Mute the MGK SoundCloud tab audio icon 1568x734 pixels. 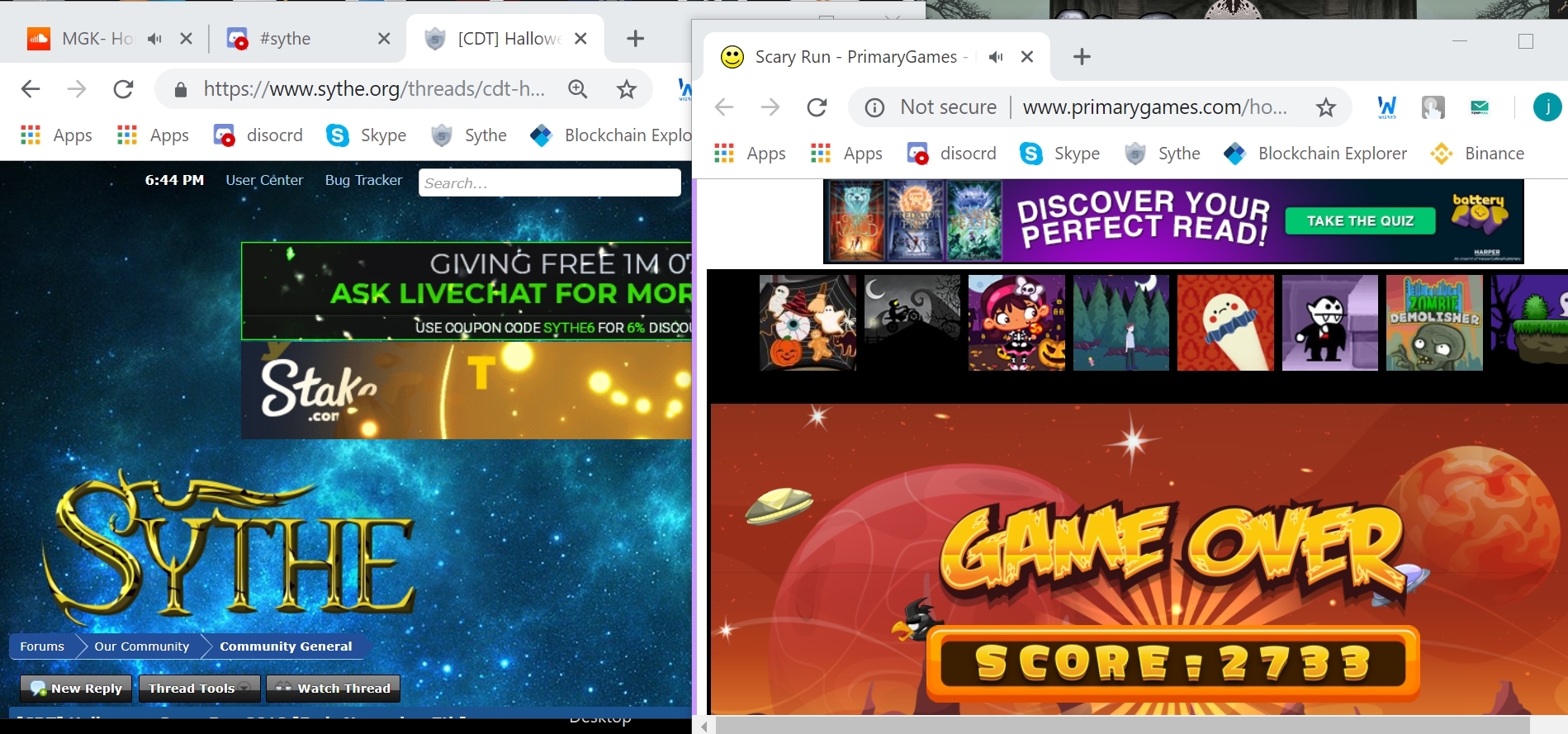154,39
